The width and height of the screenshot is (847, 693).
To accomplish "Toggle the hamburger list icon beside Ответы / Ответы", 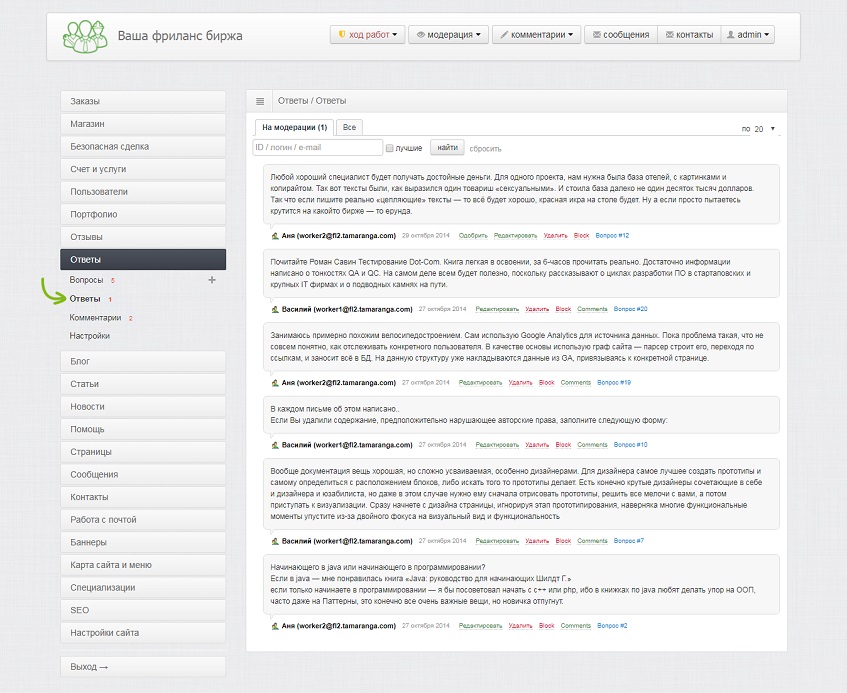I will coord(260,101).
